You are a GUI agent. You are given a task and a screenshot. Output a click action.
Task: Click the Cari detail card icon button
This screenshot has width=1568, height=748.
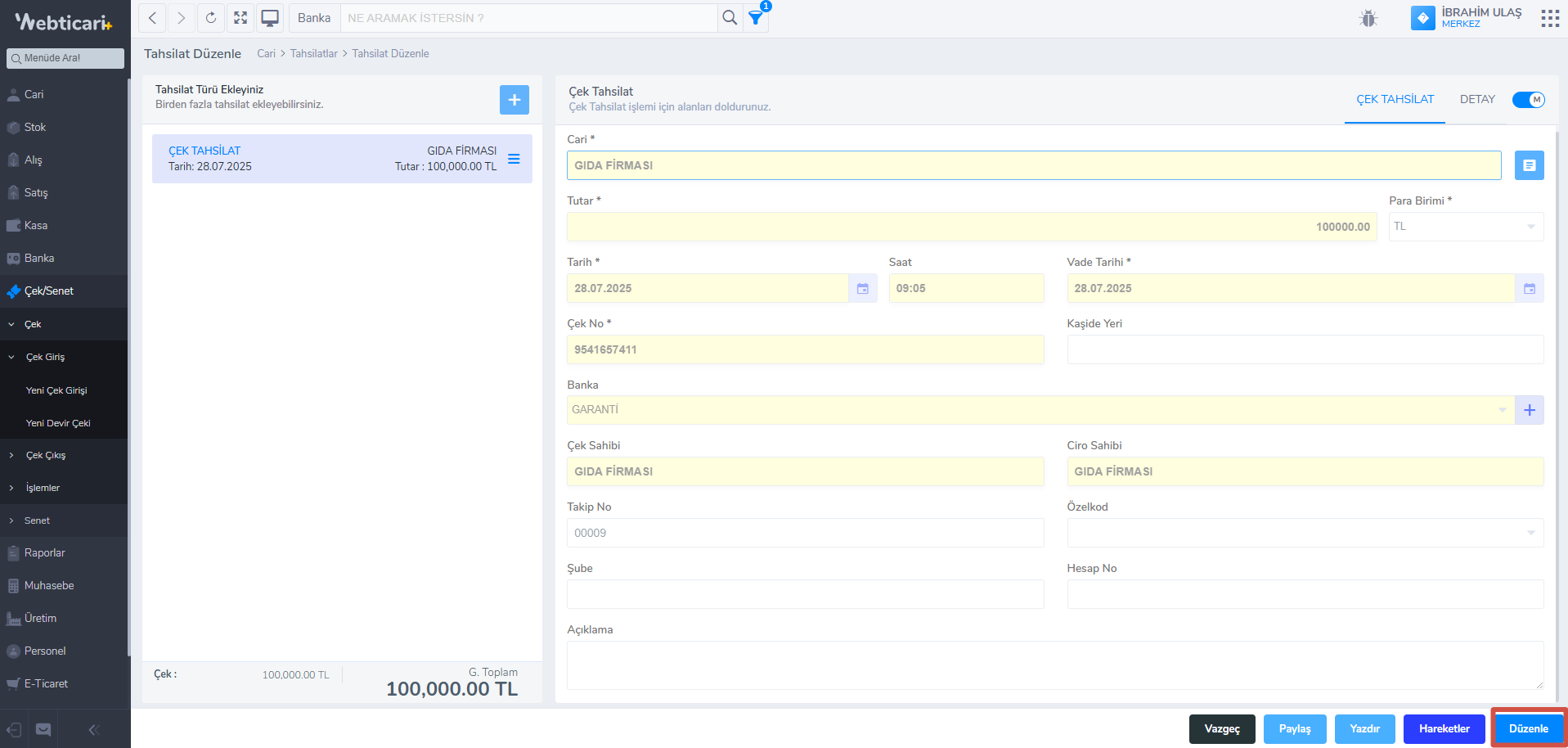click(x=1529, y=165)
